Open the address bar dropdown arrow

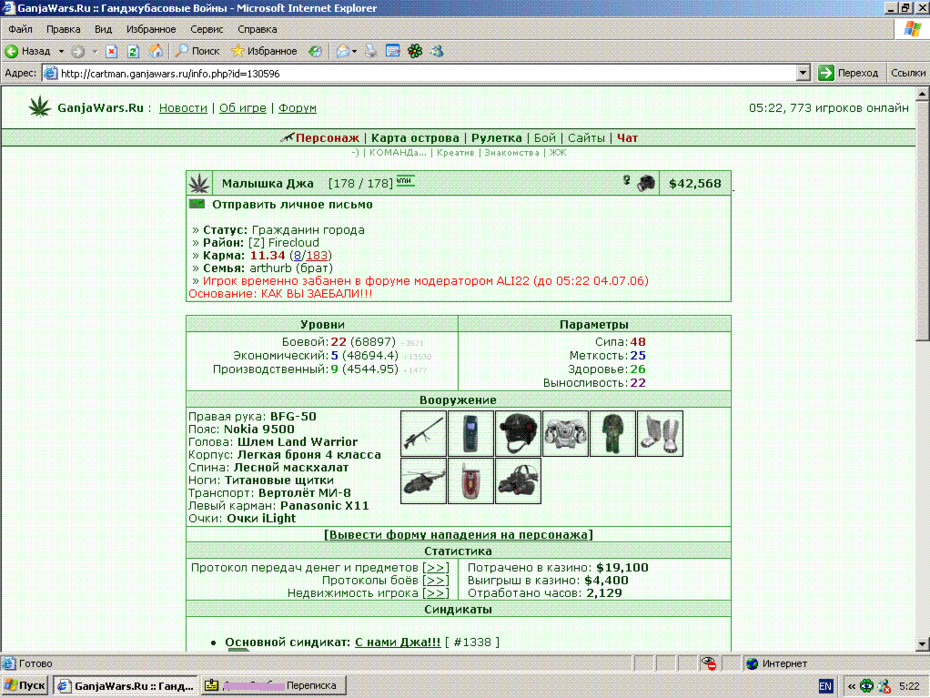(x=802, y=73)
